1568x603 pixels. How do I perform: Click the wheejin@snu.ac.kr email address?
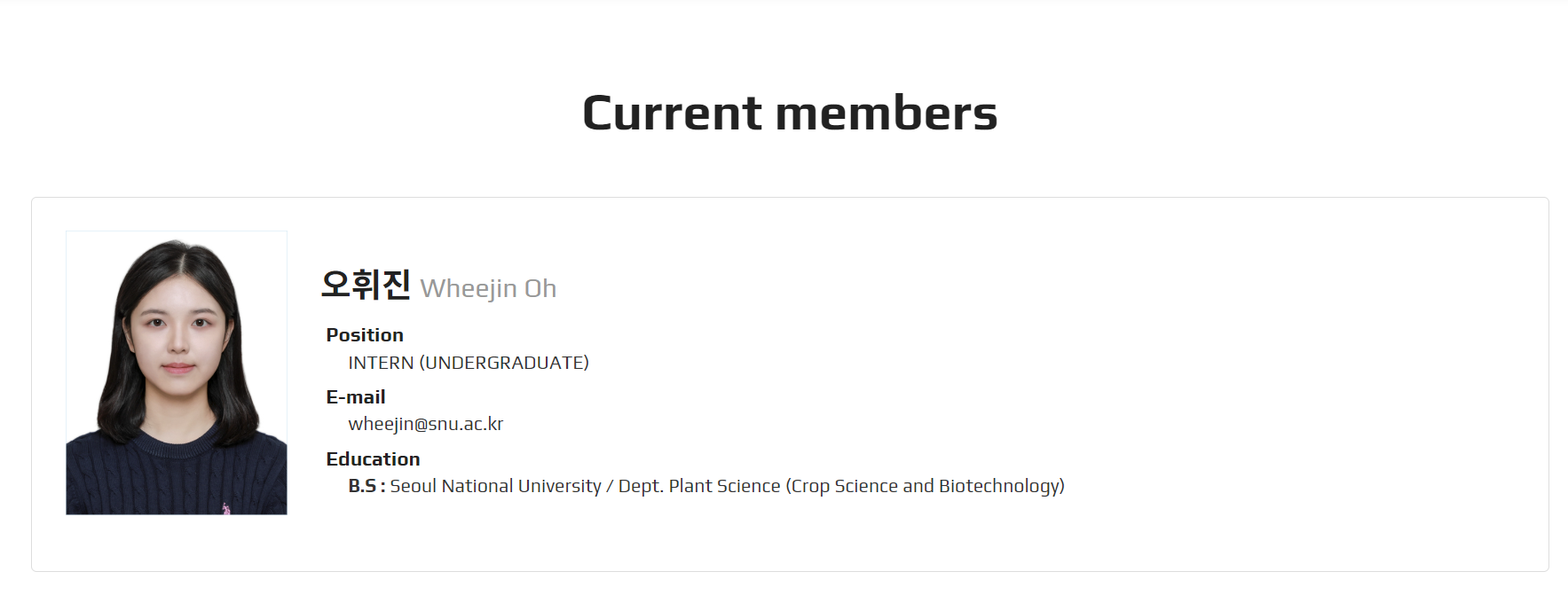point(425,424)
